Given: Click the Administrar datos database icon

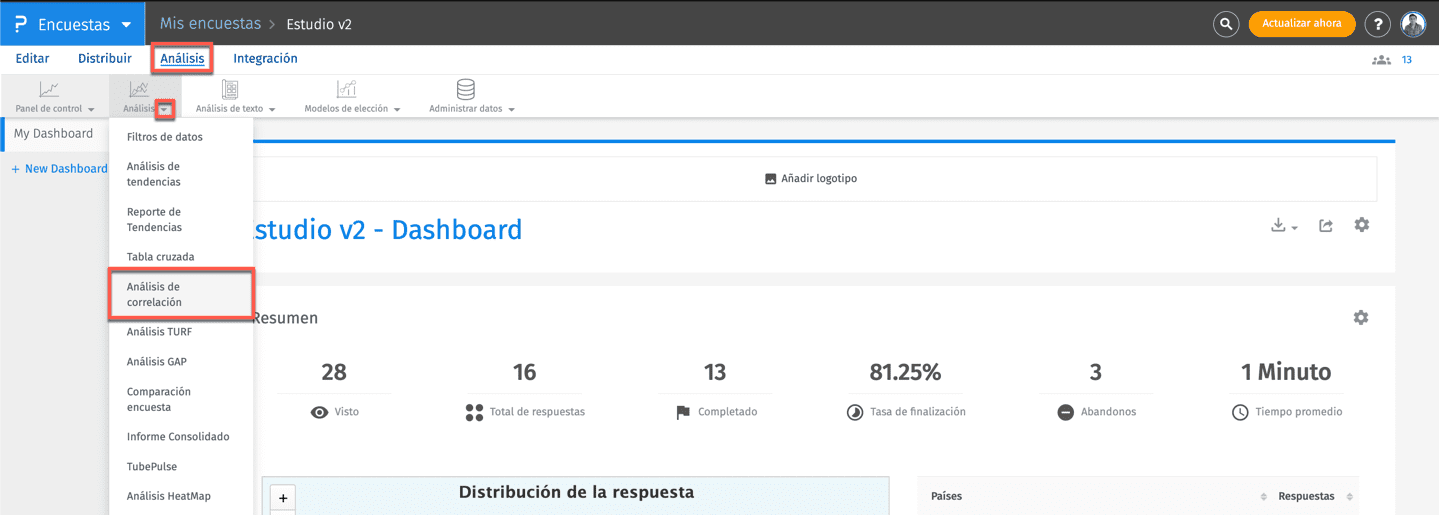Looking at the screenshot, I should (466, 89).
